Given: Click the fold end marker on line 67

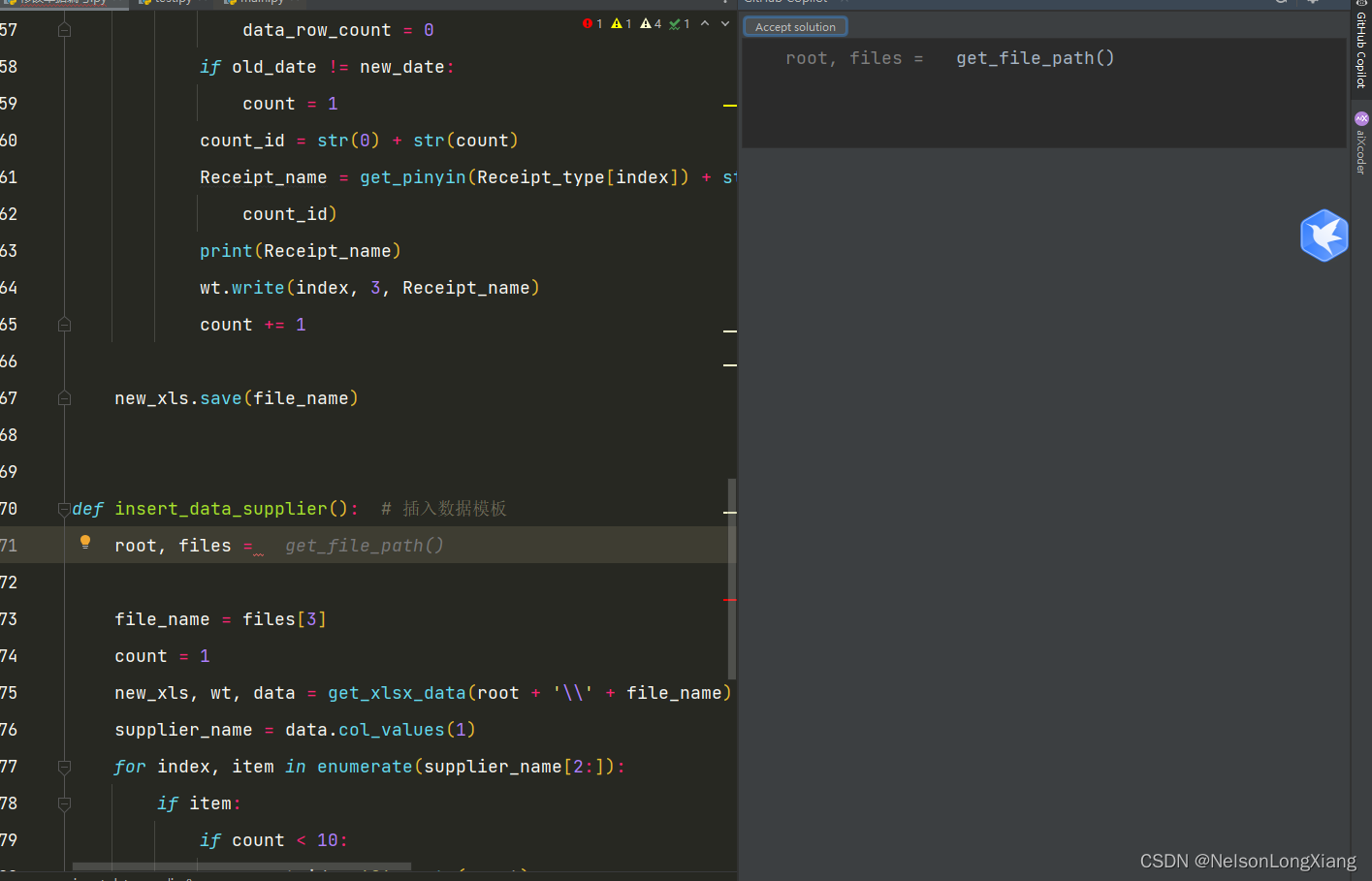Looking at the screenshot, I should 64,398.
